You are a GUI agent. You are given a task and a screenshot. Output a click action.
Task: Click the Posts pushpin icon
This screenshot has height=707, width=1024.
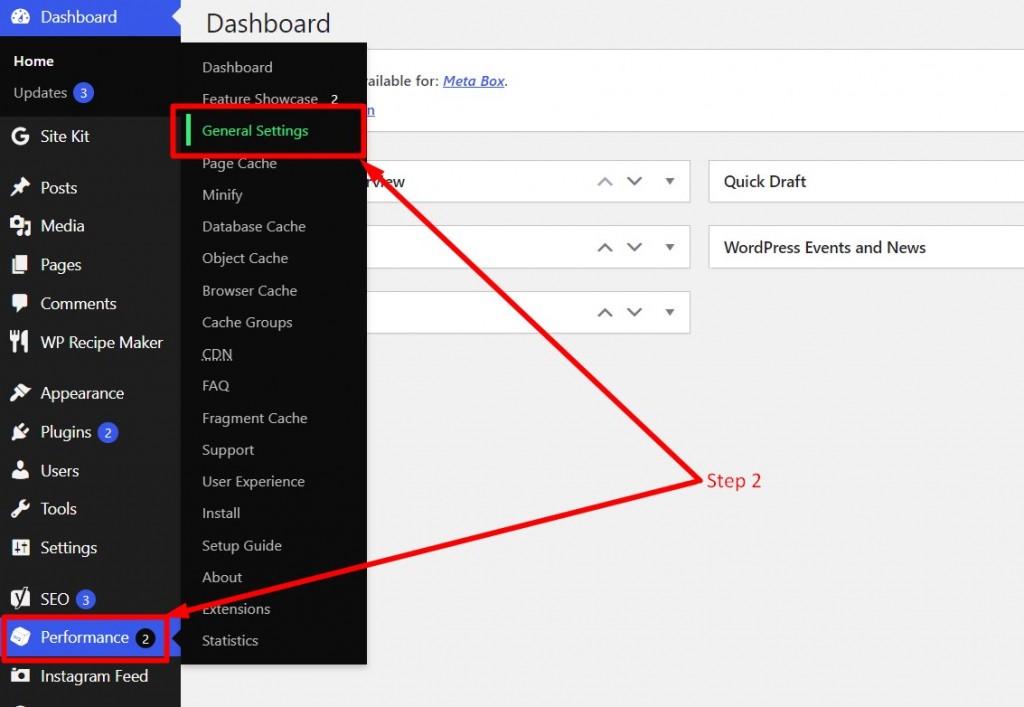[x=20, y=187]
